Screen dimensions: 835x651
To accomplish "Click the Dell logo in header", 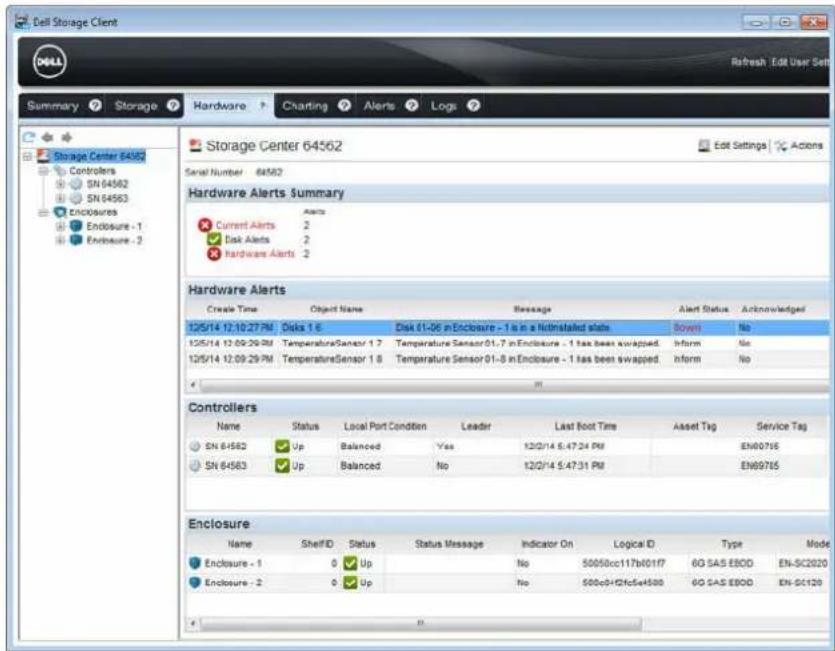I will [50, 62].
